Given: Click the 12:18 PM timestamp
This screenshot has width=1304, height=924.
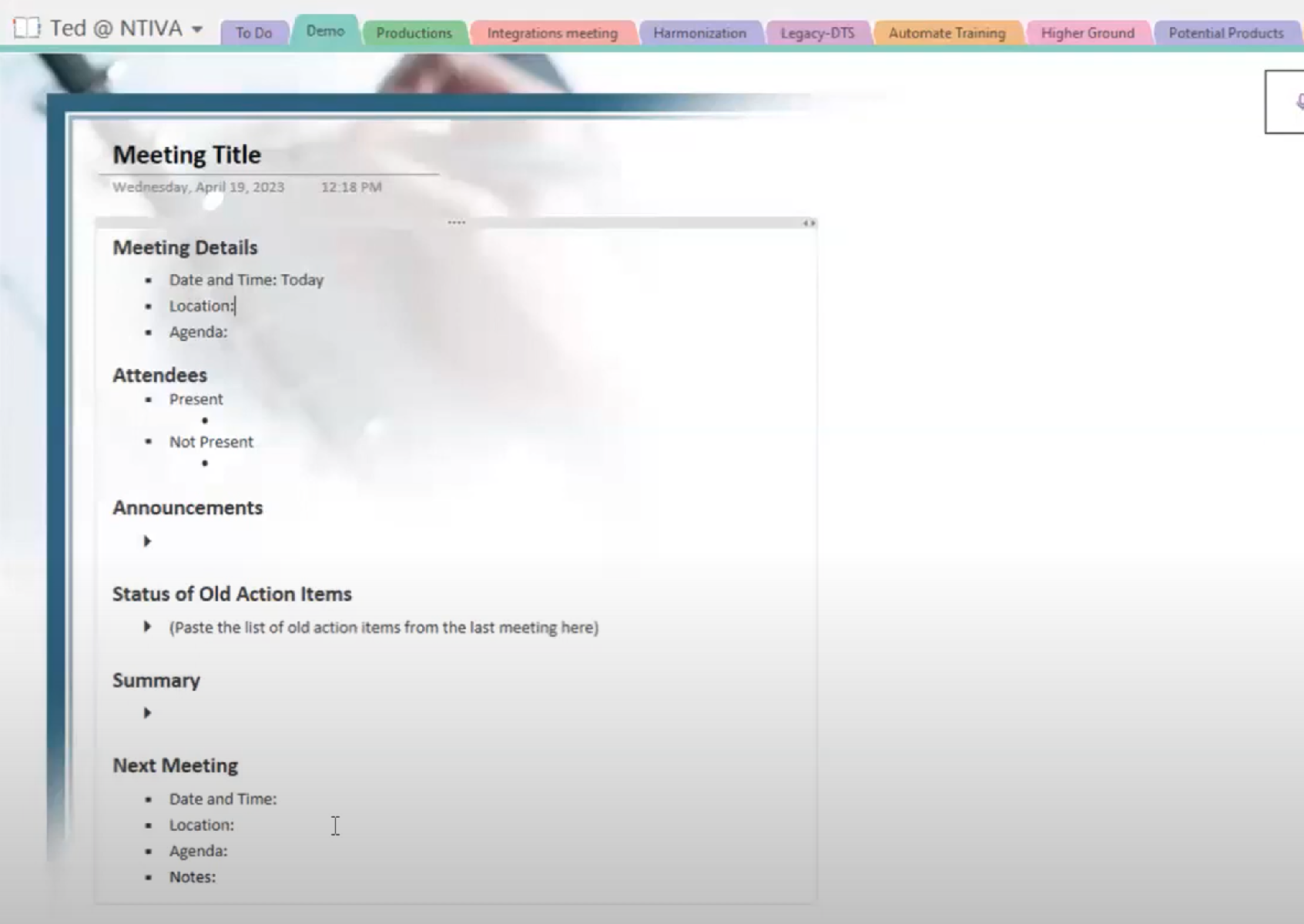Looking at the screenshot, I should click(x=351, y=186).
